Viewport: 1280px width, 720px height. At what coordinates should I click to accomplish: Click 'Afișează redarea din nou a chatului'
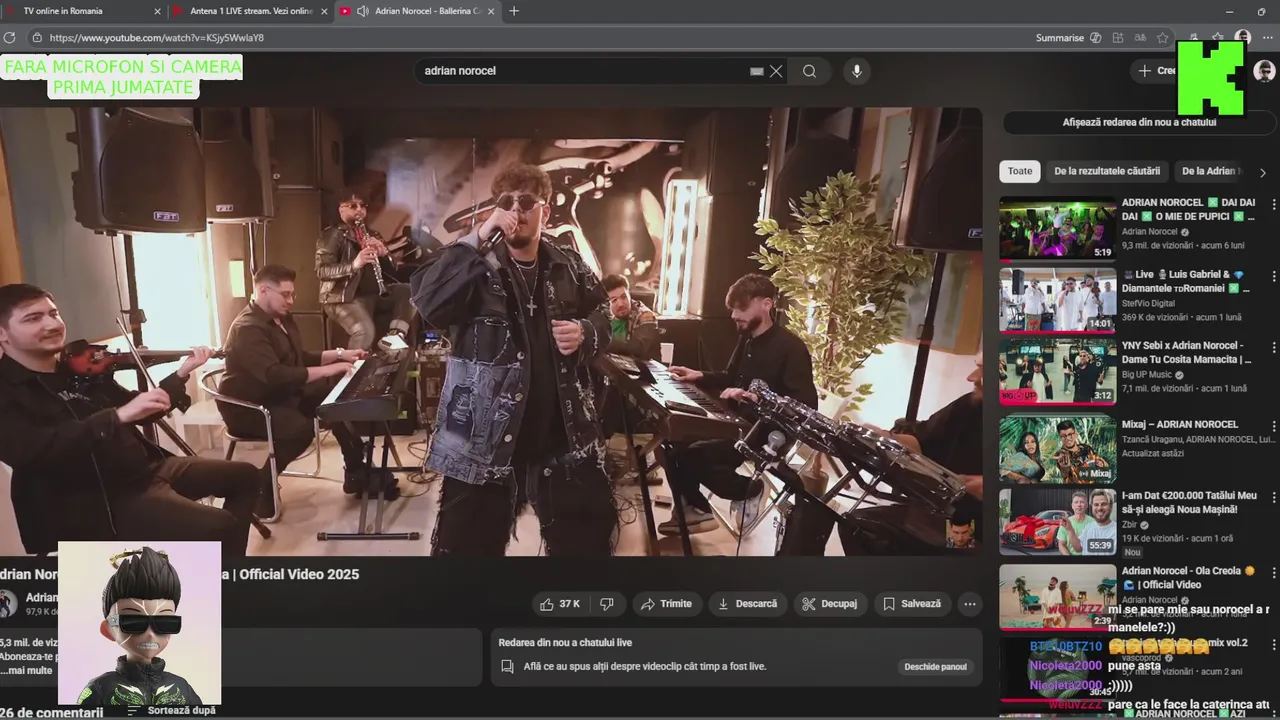(x=1139, y=122)
